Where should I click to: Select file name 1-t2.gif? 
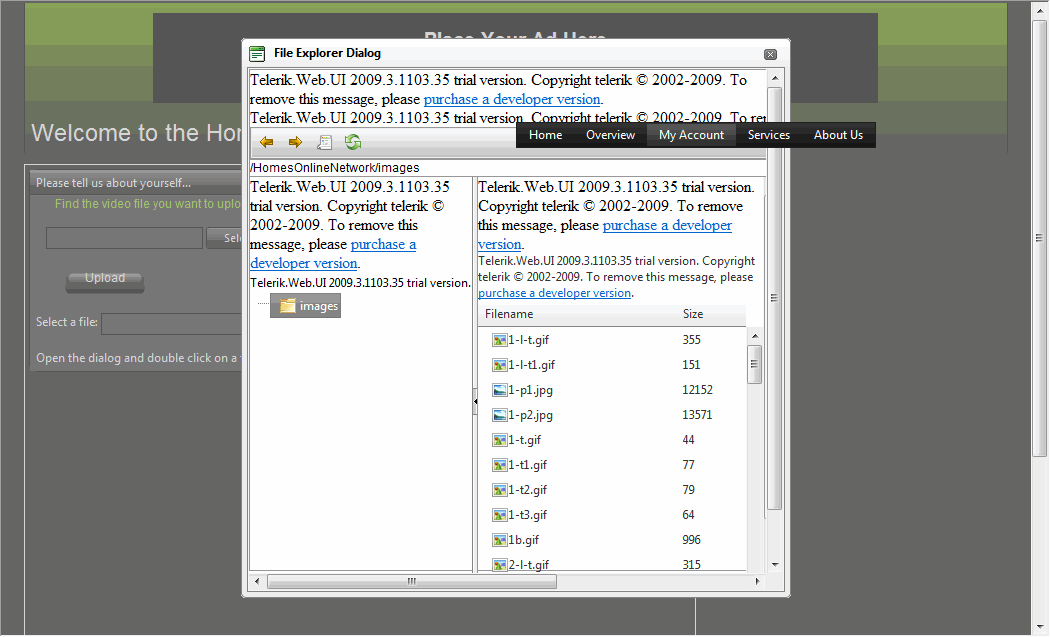528,490
